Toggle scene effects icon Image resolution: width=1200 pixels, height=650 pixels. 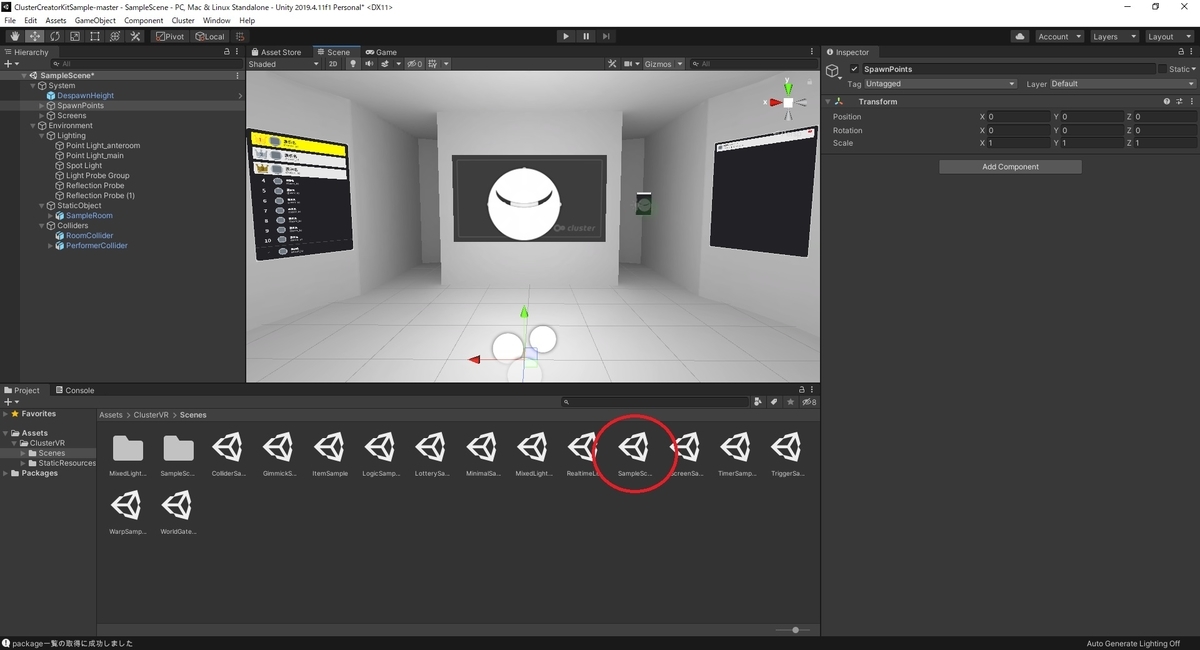[384, 64]
